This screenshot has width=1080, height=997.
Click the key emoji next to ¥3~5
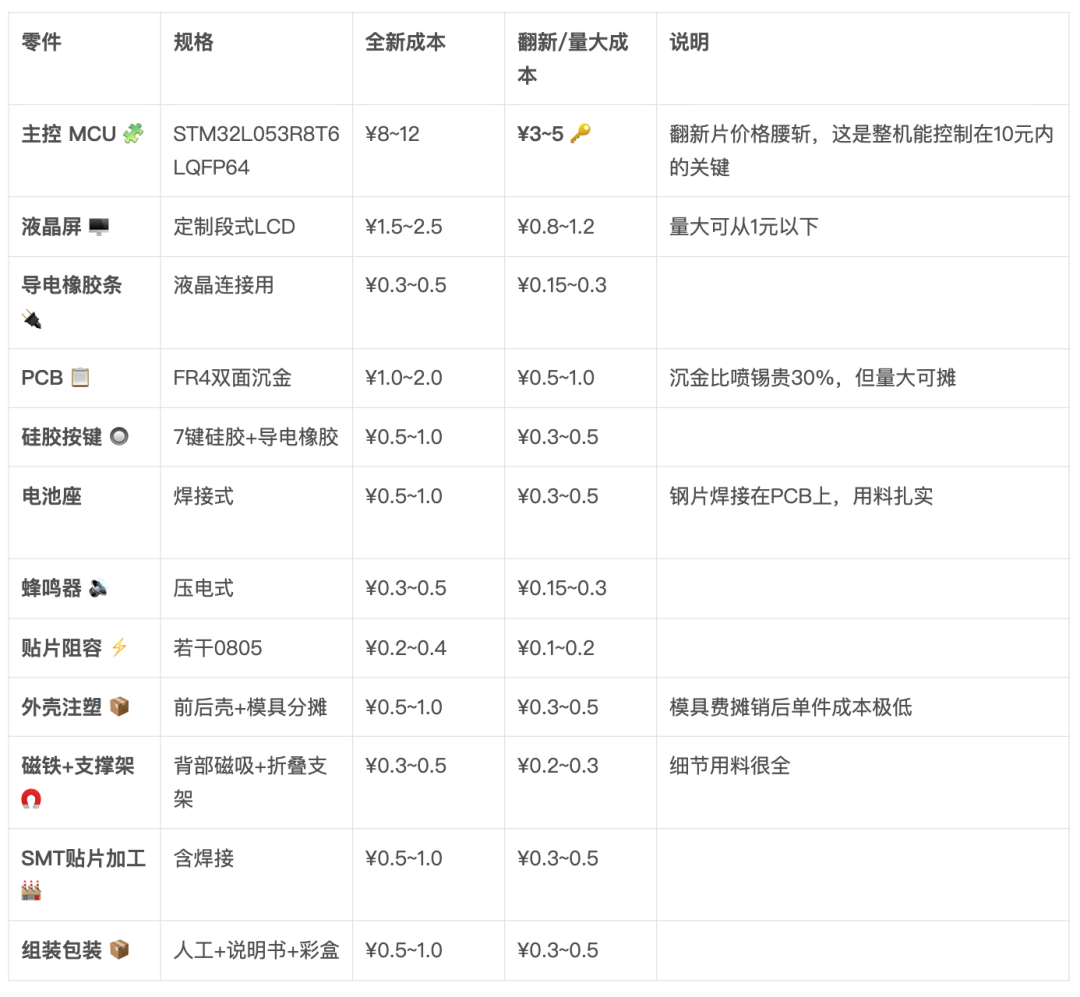click(581, 133)
